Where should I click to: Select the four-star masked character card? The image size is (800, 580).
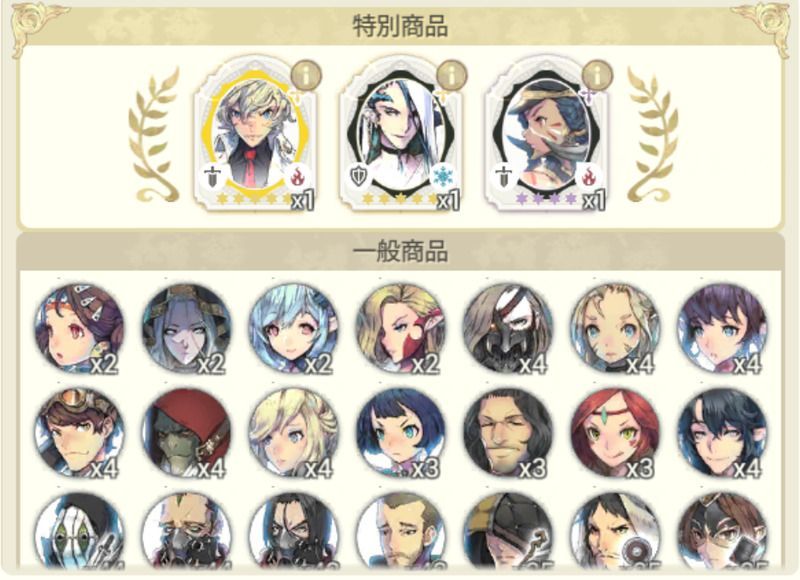pyautogui.click(x=546, y=134)
